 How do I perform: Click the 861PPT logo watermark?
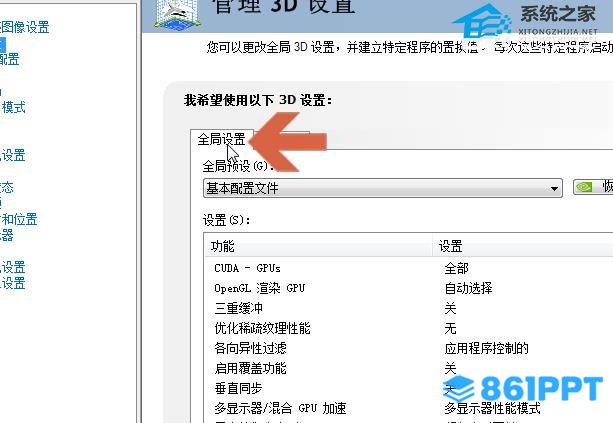(x=523, y=389)
